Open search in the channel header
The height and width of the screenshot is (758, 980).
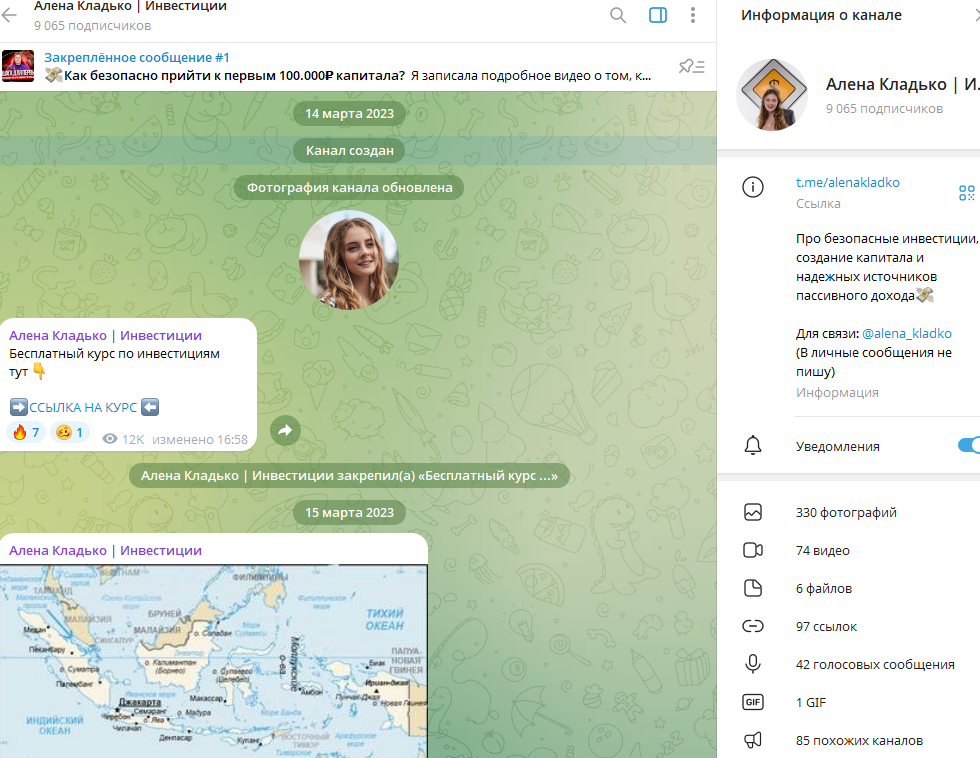(x=618, y=15)
